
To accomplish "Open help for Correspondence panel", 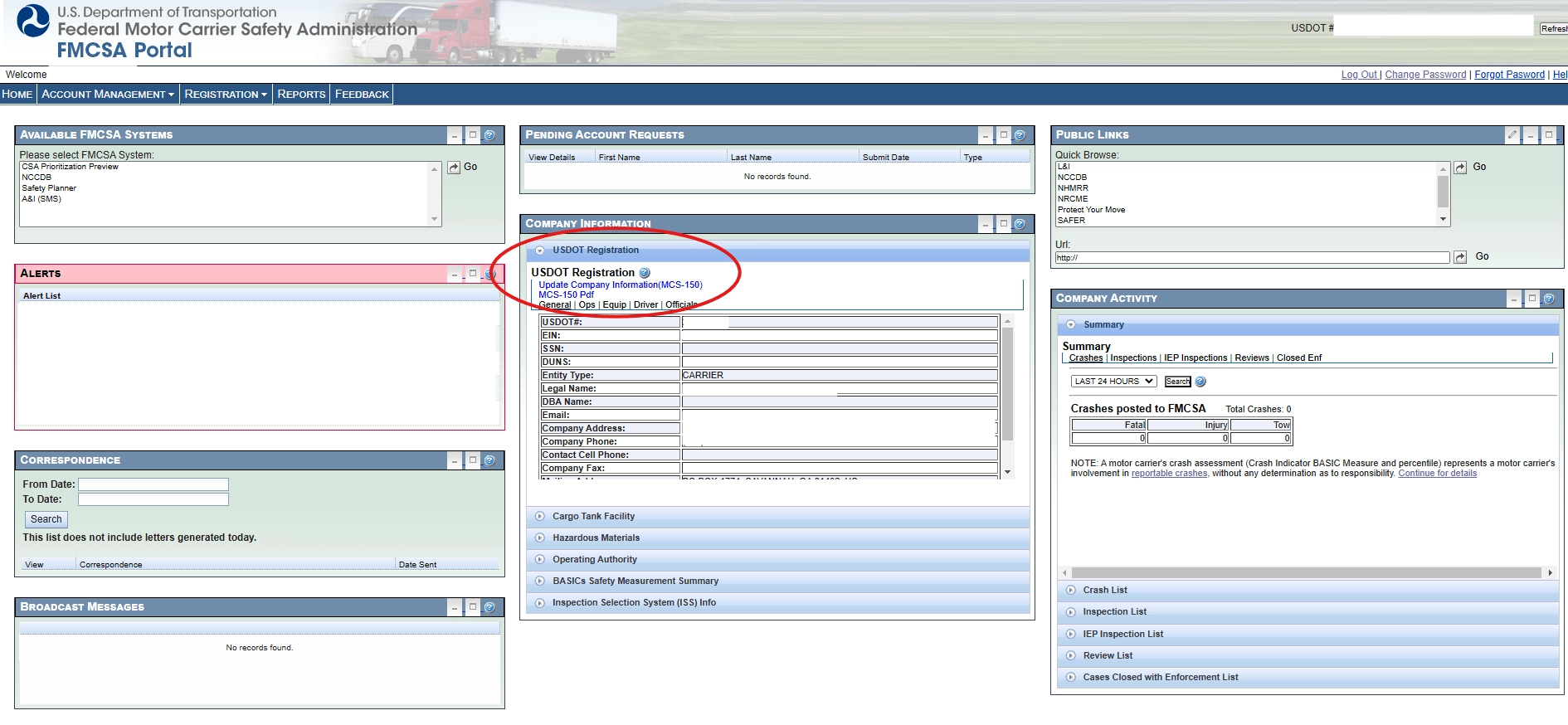I will coord(489,460).
